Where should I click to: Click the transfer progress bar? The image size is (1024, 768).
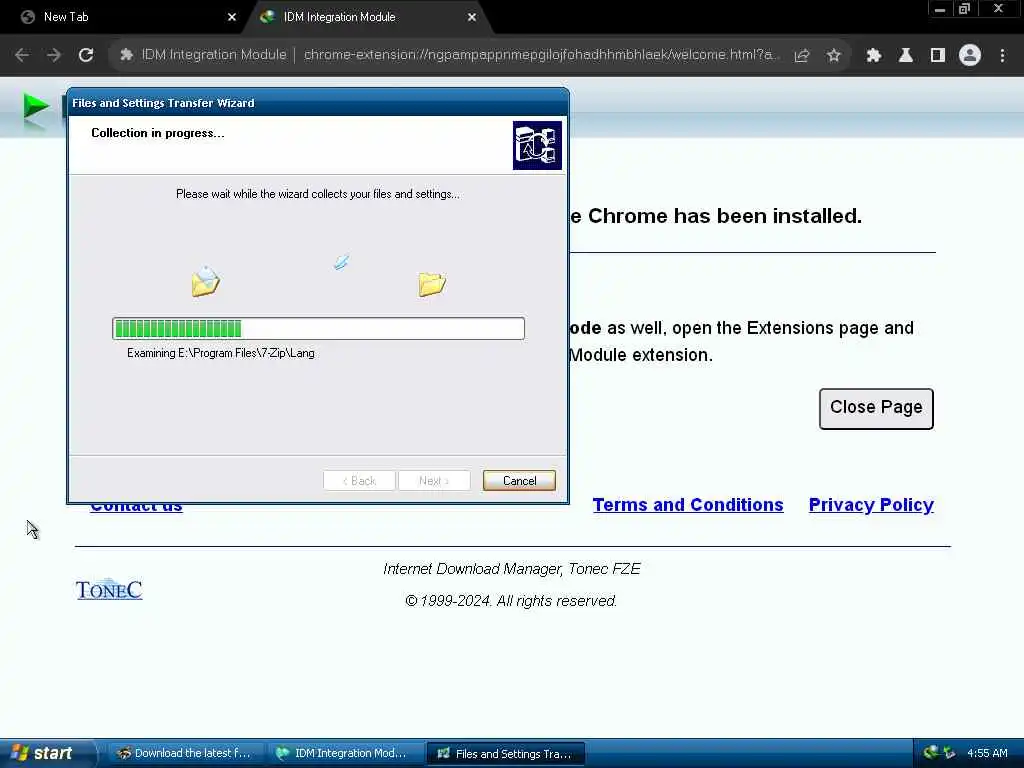click(318, 328)
